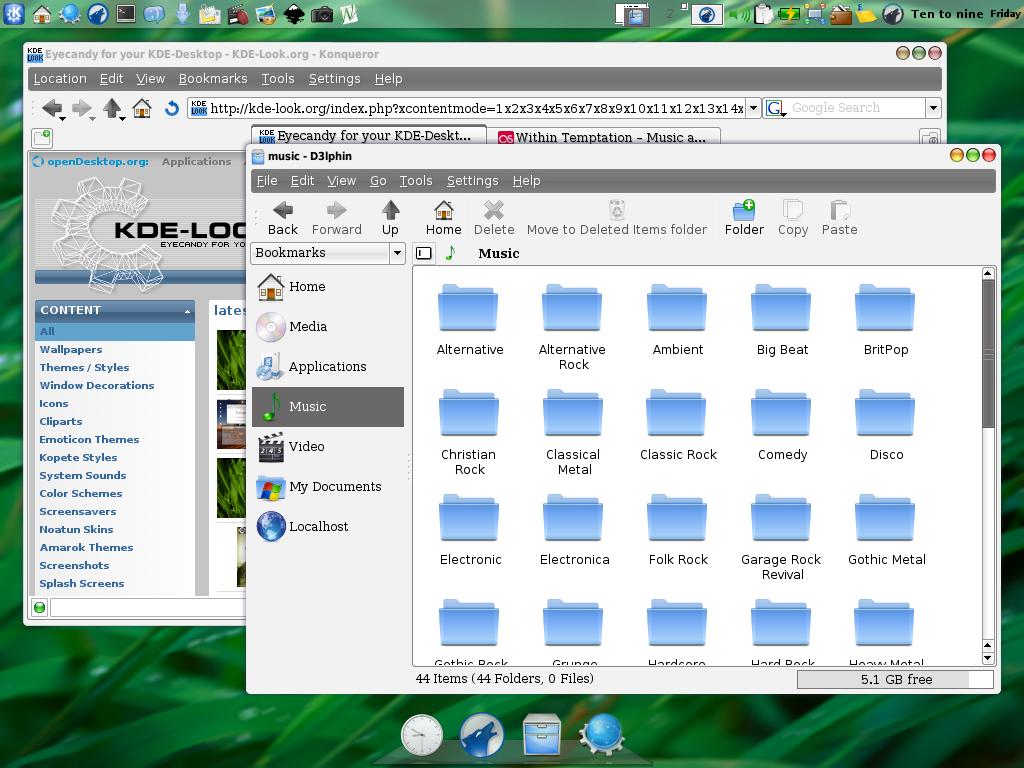1024x768 pixels.
Task: Select the Music bookmark in sidebar
Action: point(328,406)
